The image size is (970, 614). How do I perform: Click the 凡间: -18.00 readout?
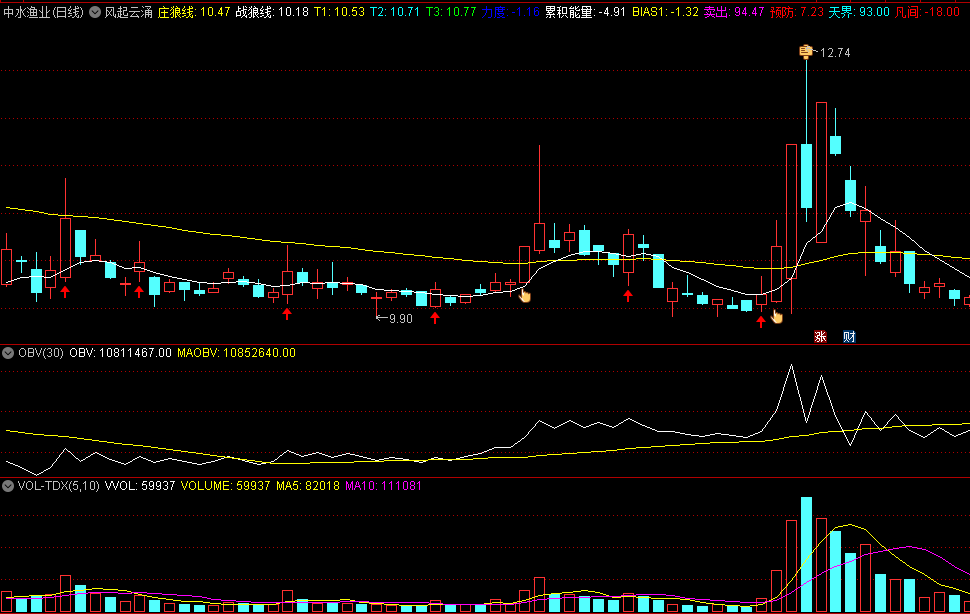click(927, 12)
